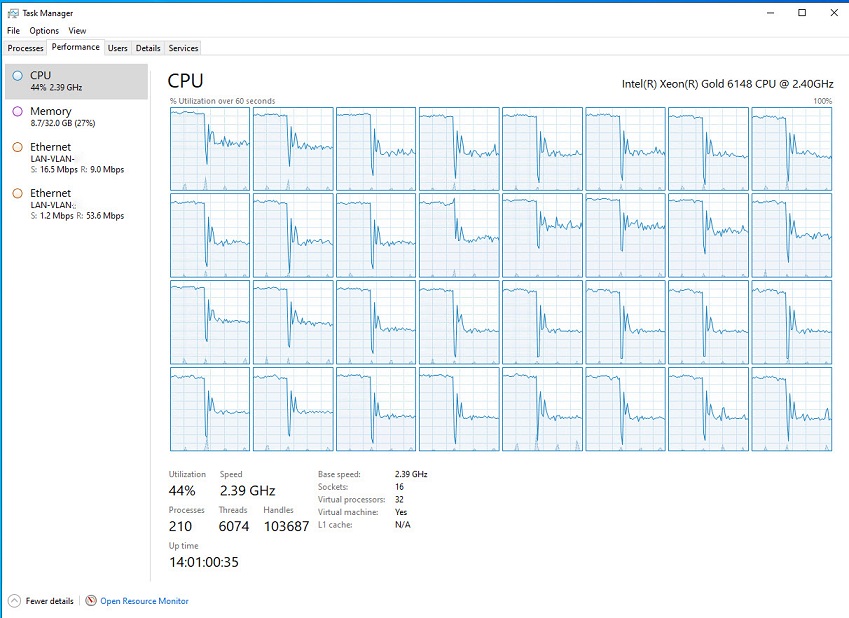Switch to the Processes tab
This screenshot has width=849, height=618.
point(25,48)
